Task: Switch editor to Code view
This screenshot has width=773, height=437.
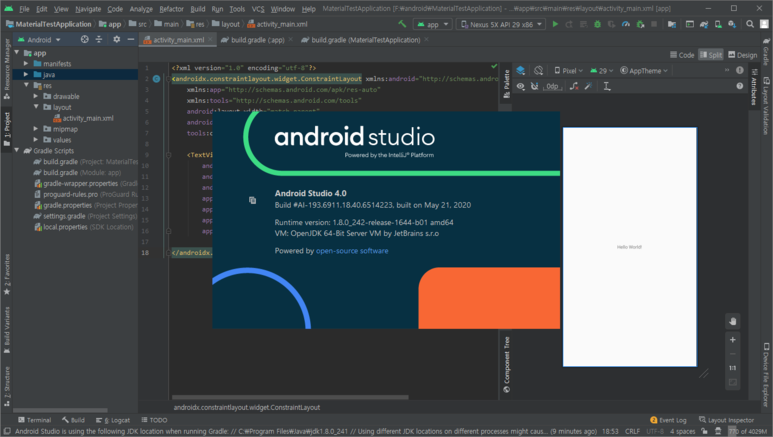Action: pos(682,55)
